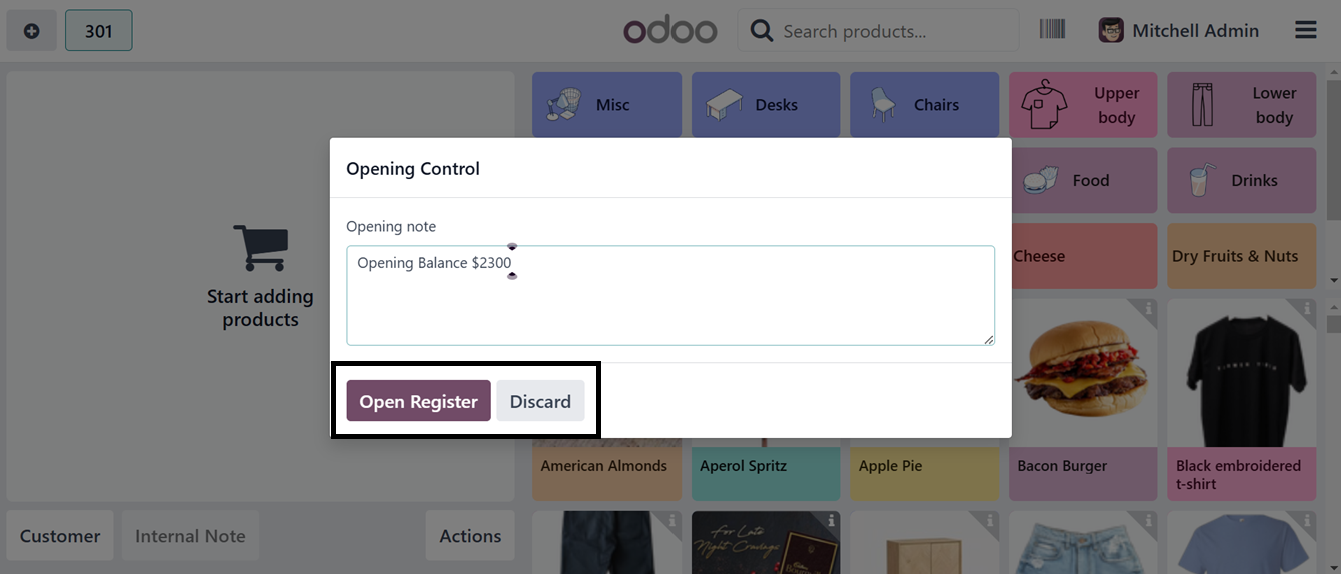
Task: Click the search magnifier icon
Action: click(762, 31)
